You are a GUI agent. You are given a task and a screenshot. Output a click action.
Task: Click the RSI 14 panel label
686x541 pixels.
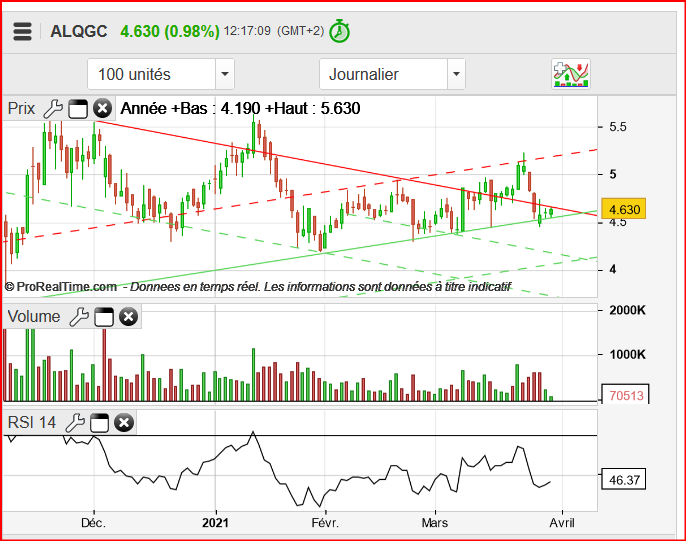click(x=32, y=423)
